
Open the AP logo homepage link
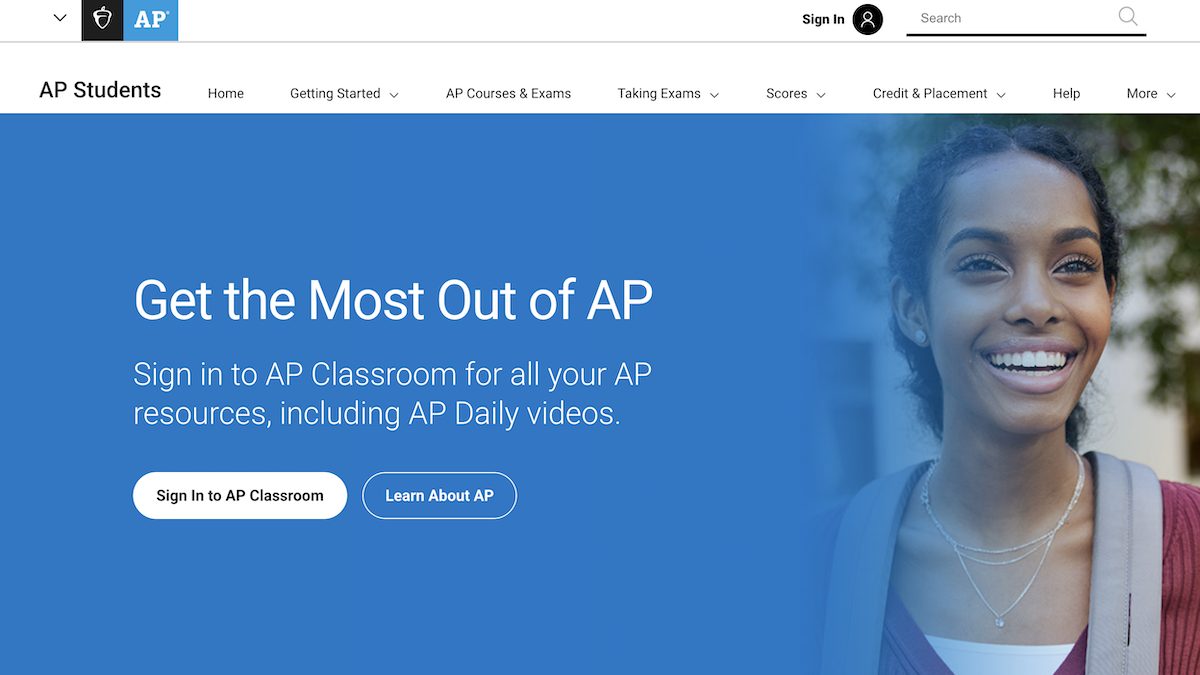click(152, 20)
